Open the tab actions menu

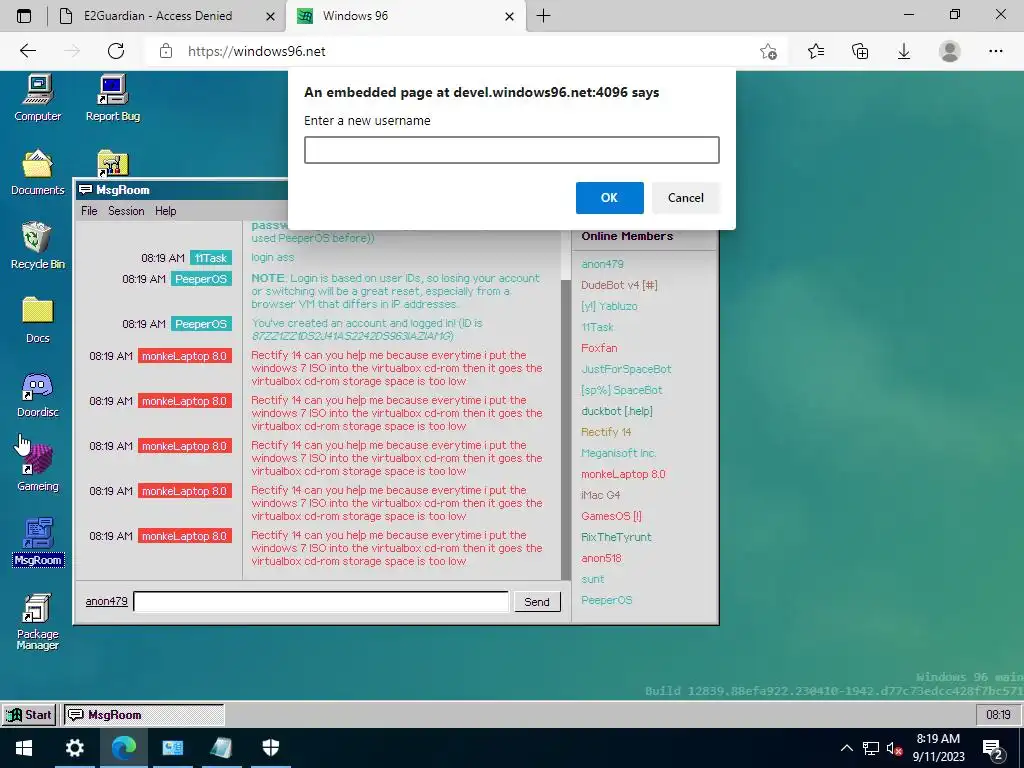24,16
